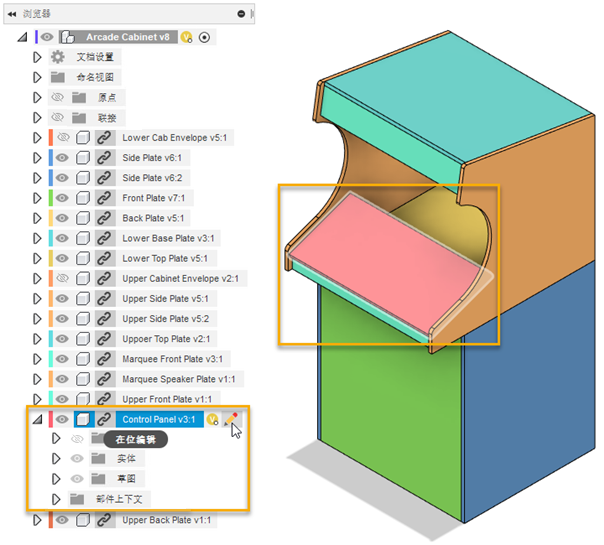Click link icon of Uppoer Top Plate v2:1
604x545 pixels.
click(104, 339)
